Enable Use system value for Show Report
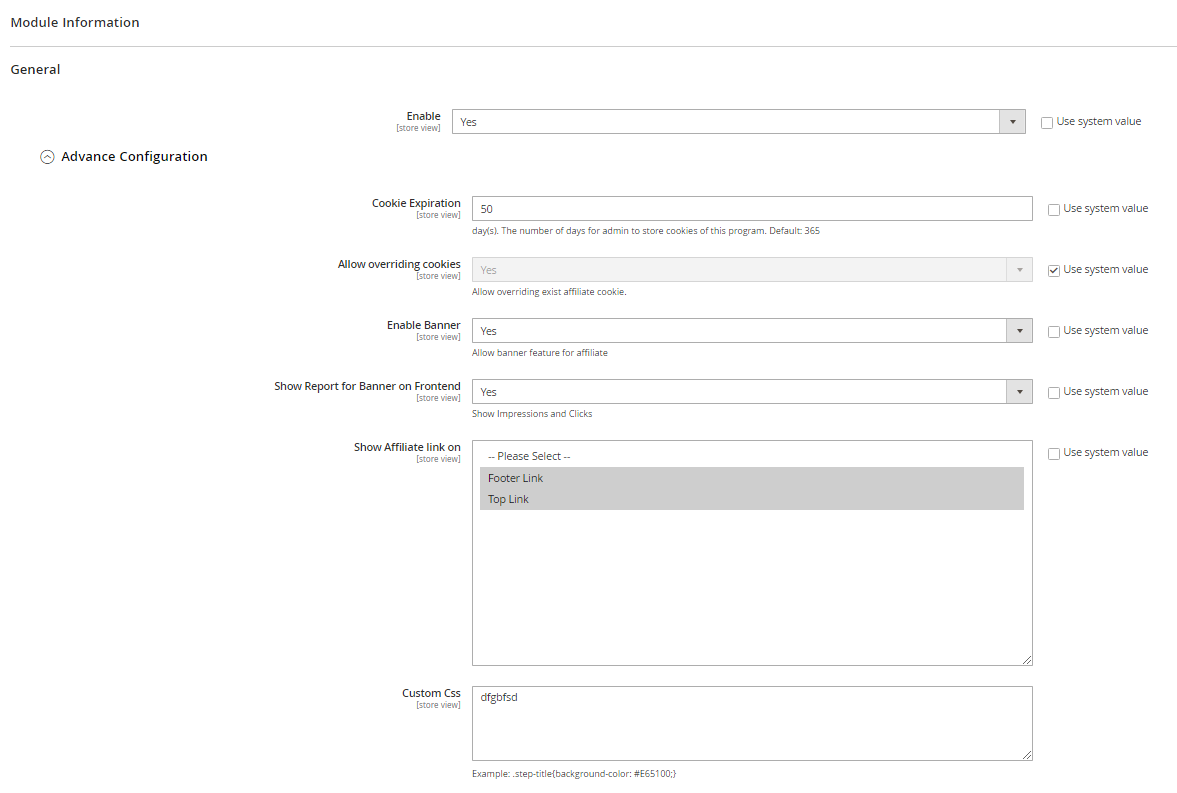This screenshot has height=793, width=1177. pos(1054,393)
